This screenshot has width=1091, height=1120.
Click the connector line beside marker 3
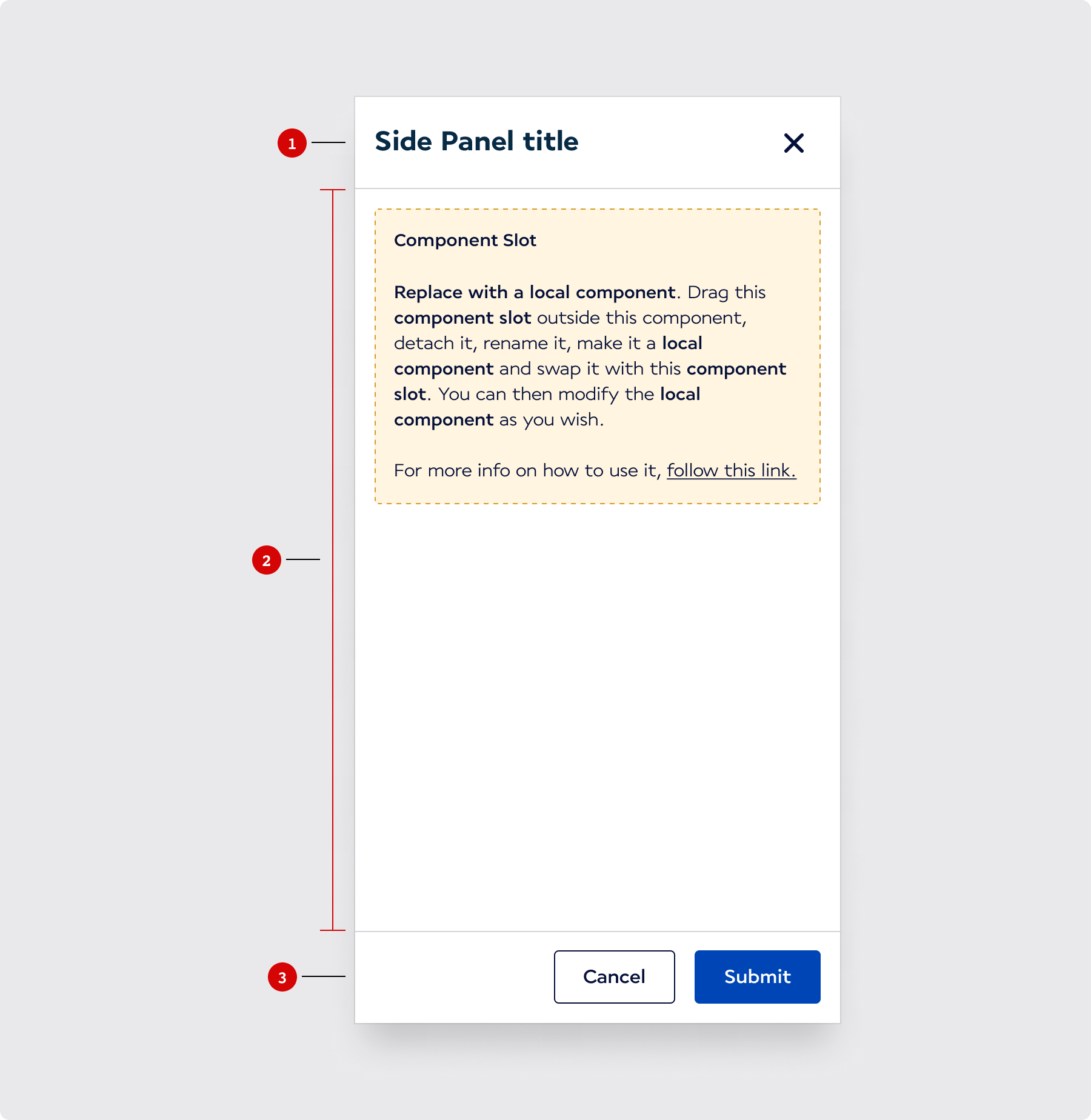pos(323,976)
